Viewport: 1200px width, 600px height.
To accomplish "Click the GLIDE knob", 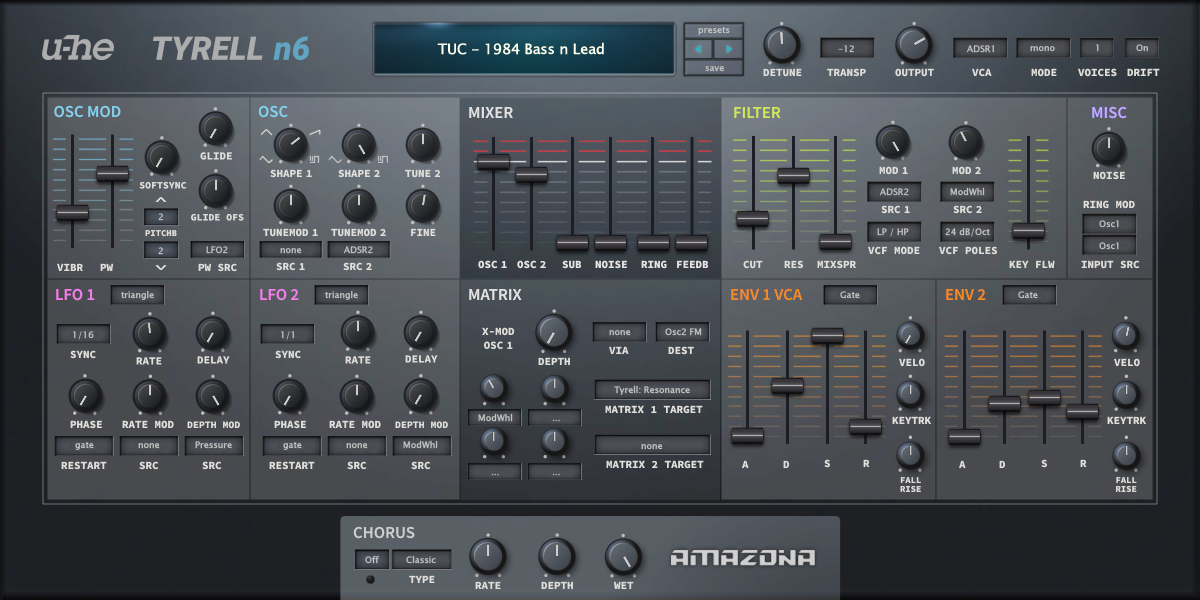I will (216, 129).
